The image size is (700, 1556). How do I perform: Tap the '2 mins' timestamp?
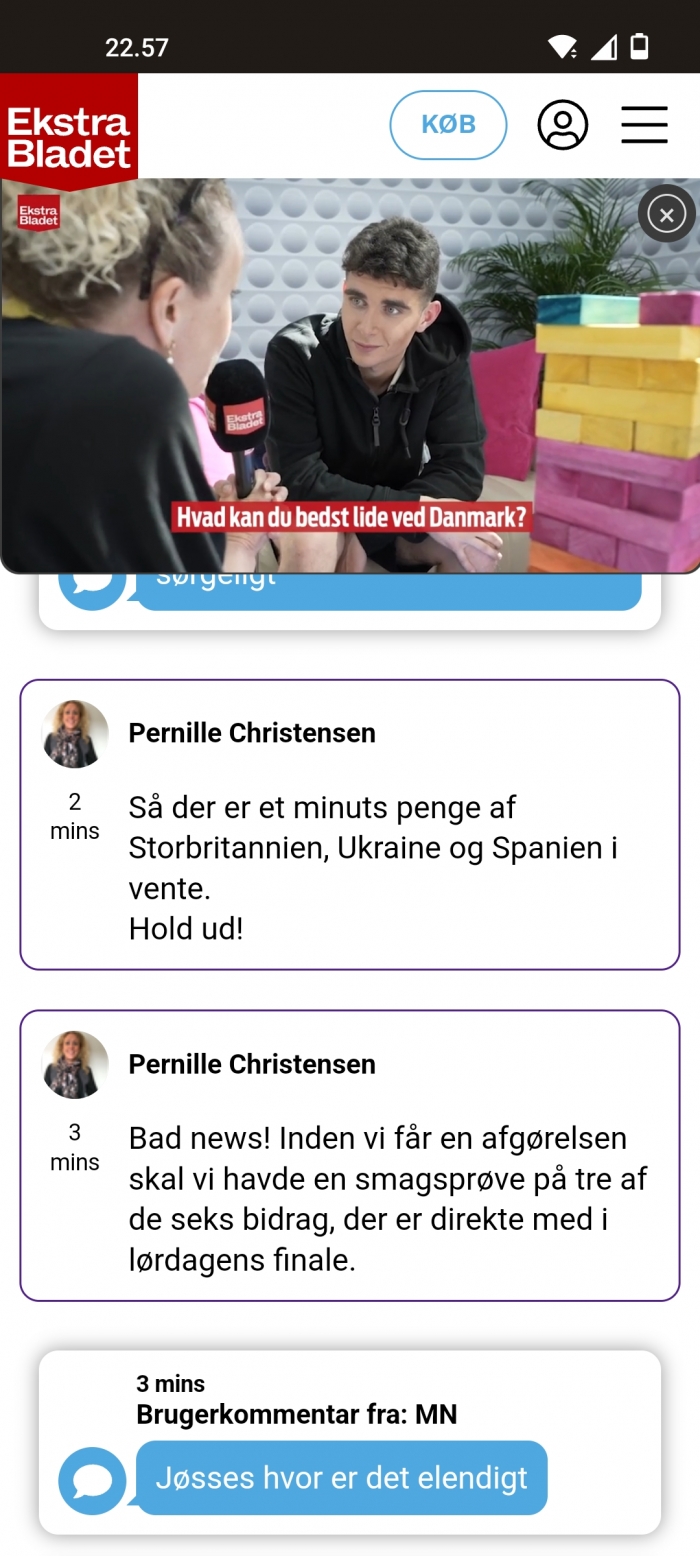pos(75,816)
